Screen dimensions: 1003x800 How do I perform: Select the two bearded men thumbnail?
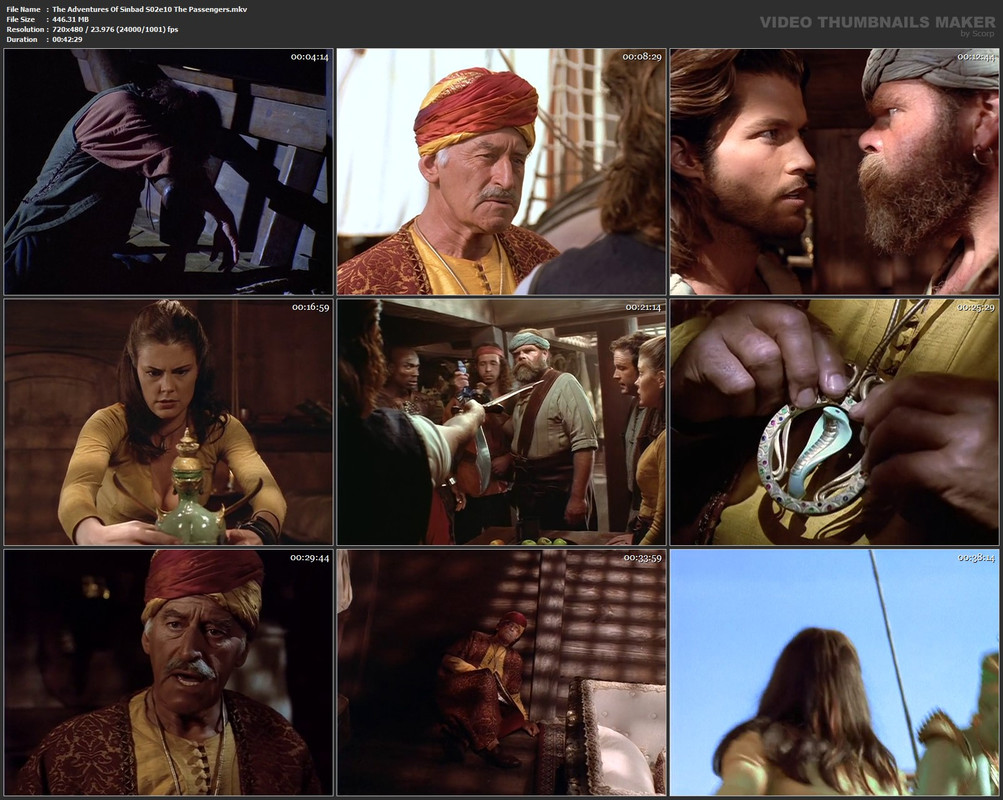coord(834,171)
